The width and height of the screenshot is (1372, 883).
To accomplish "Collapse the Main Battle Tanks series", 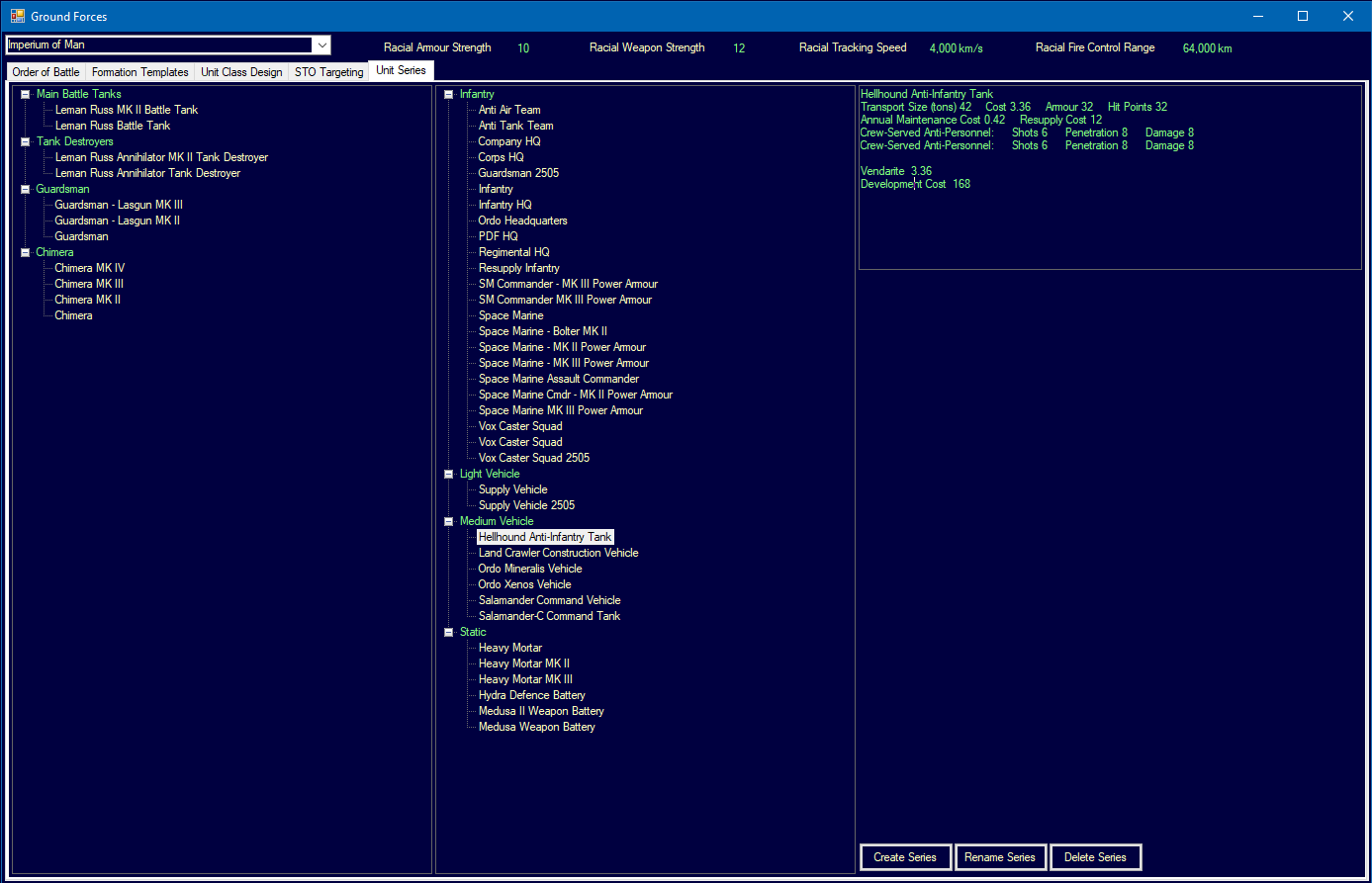I will pyautogui.click(x=26, y=94).
